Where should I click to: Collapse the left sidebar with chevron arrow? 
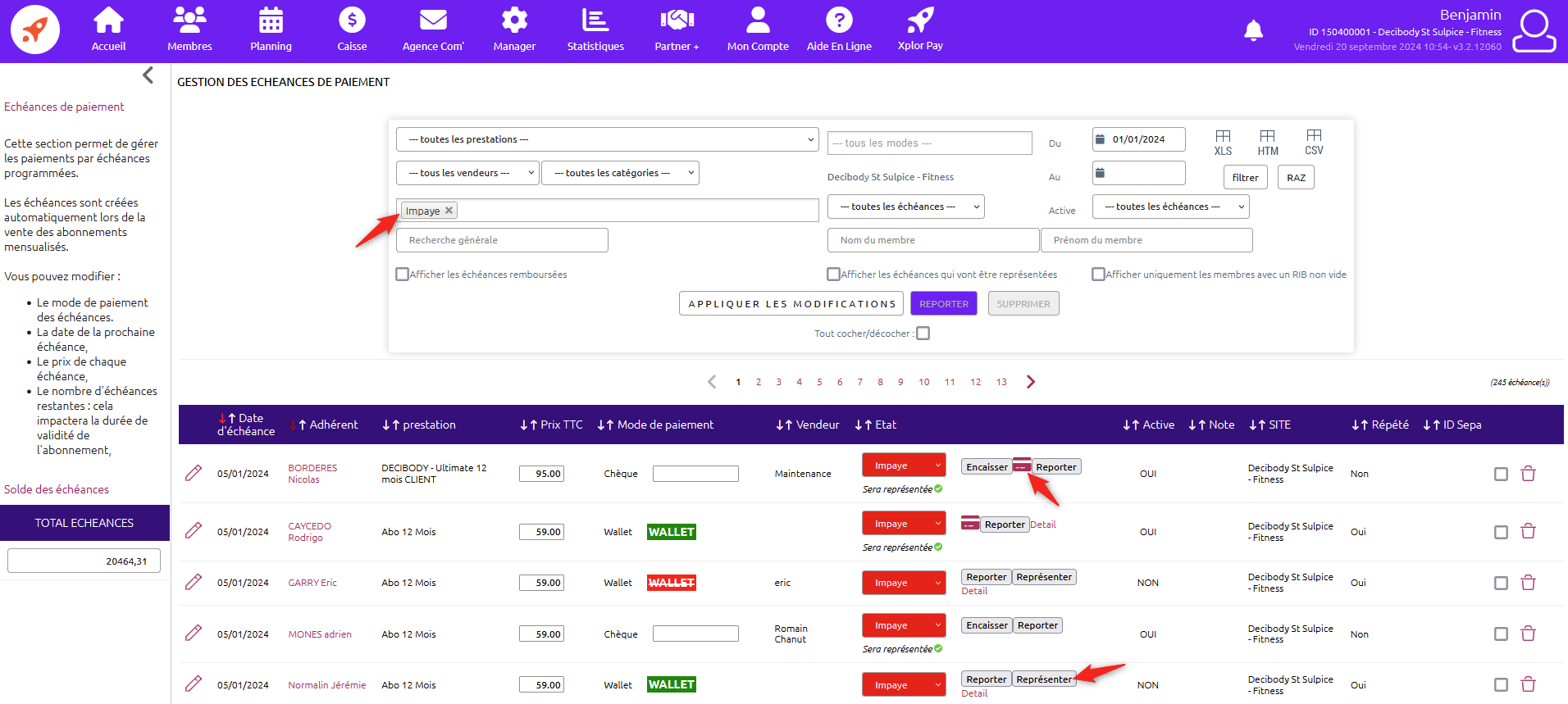pyautogui.click(x=148, y=75)
